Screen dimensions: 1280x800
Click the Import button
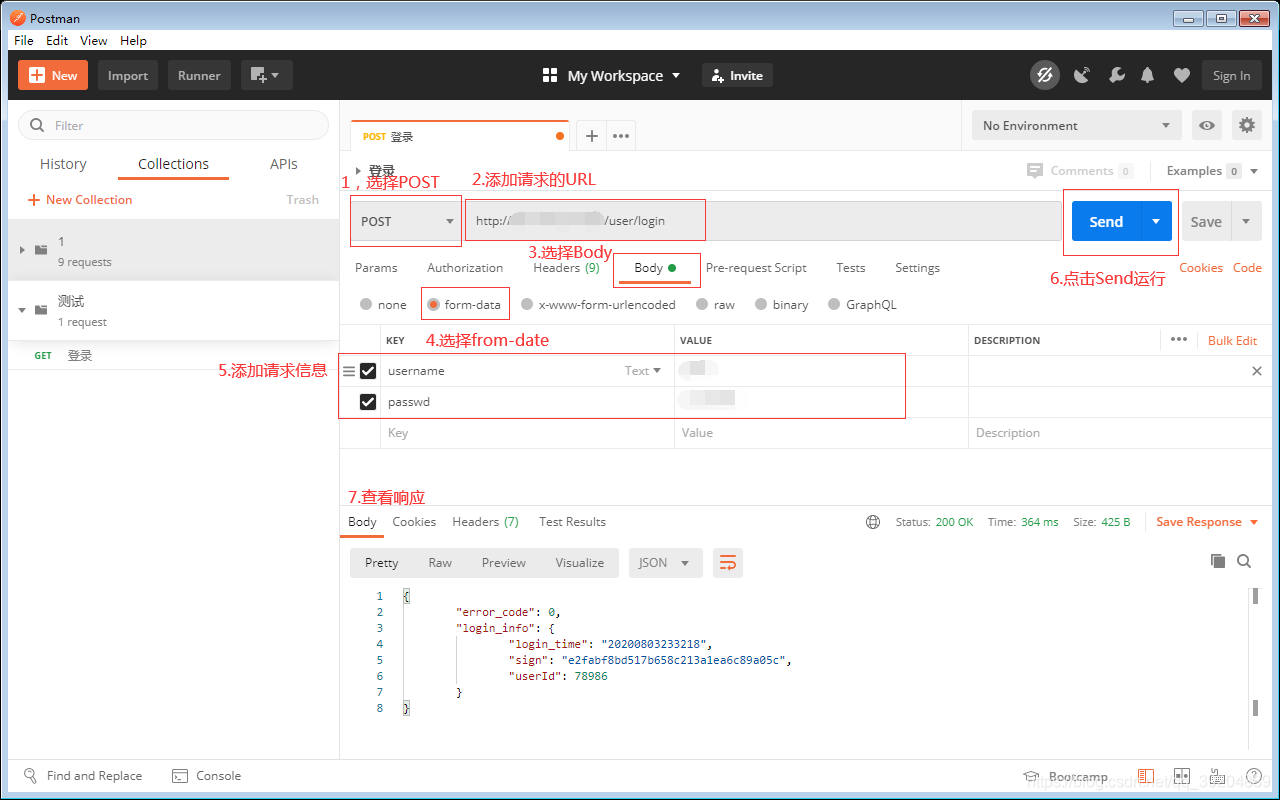point(128,75)
